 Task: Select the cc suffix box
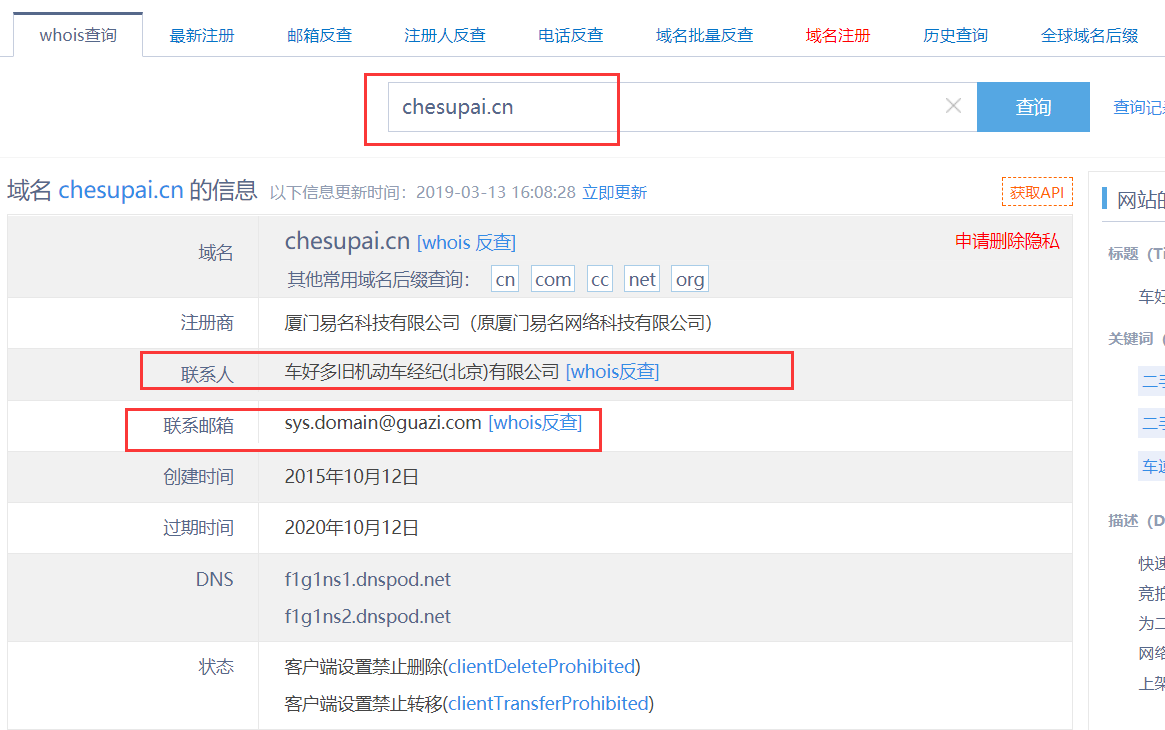click(x=600, y=279)
